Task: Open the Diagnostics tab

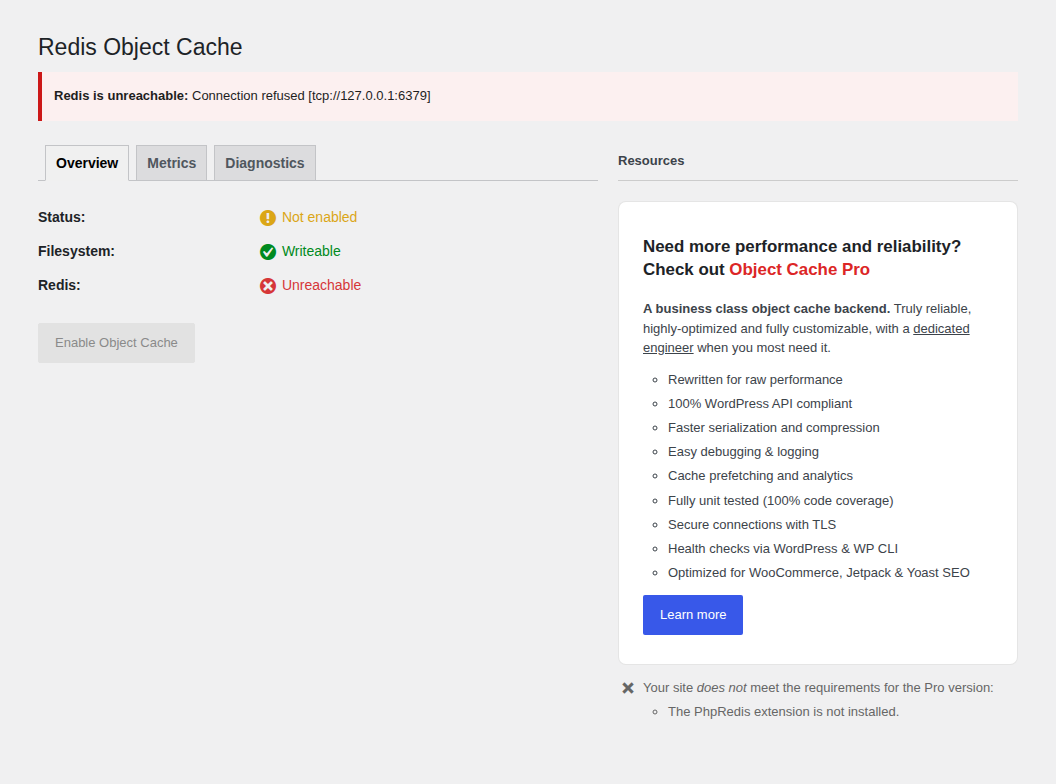Action: coord(265,163)
